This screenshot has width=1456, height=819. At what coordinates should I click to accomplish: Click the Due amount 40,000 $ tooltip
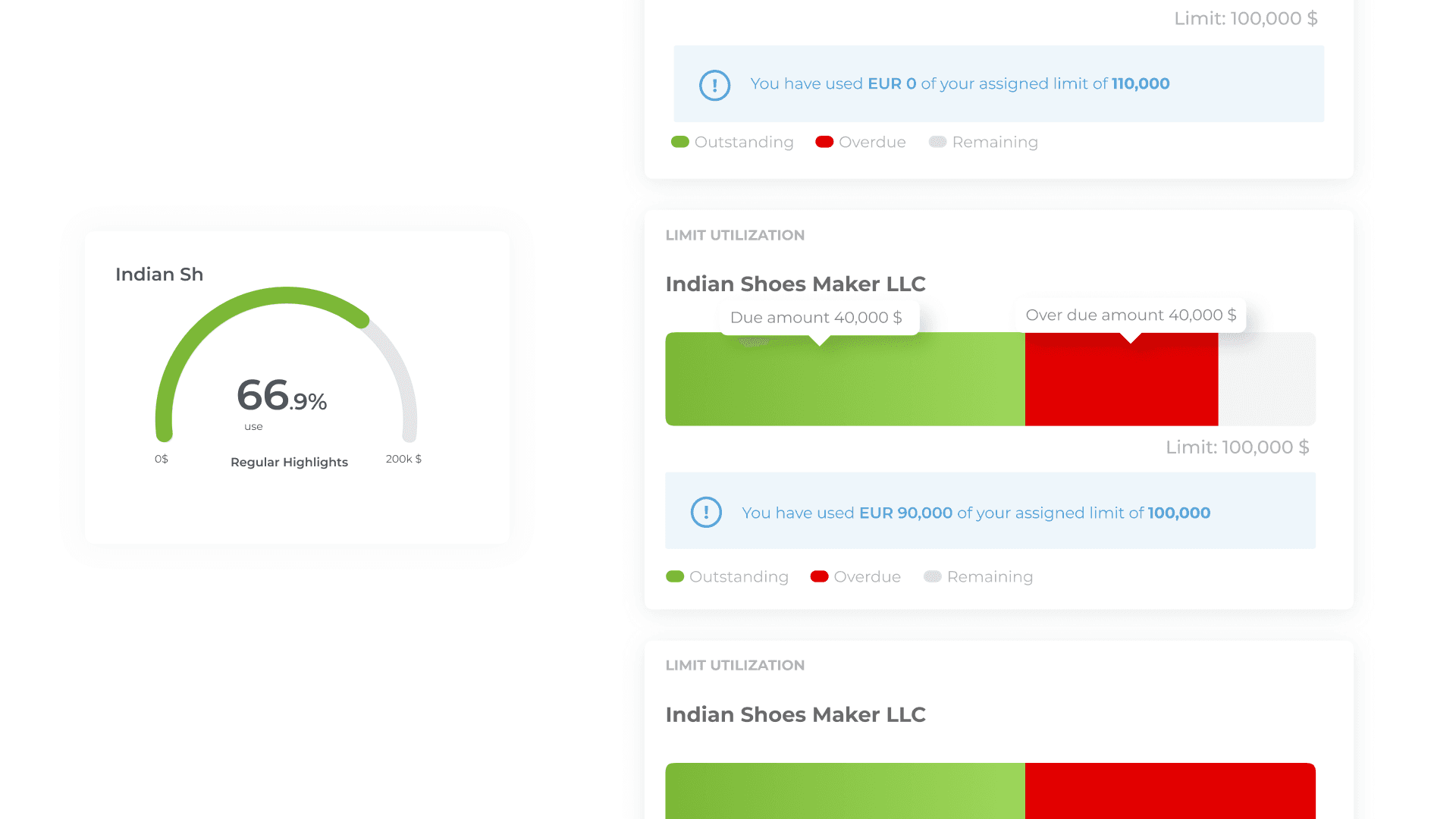[816, 318]
